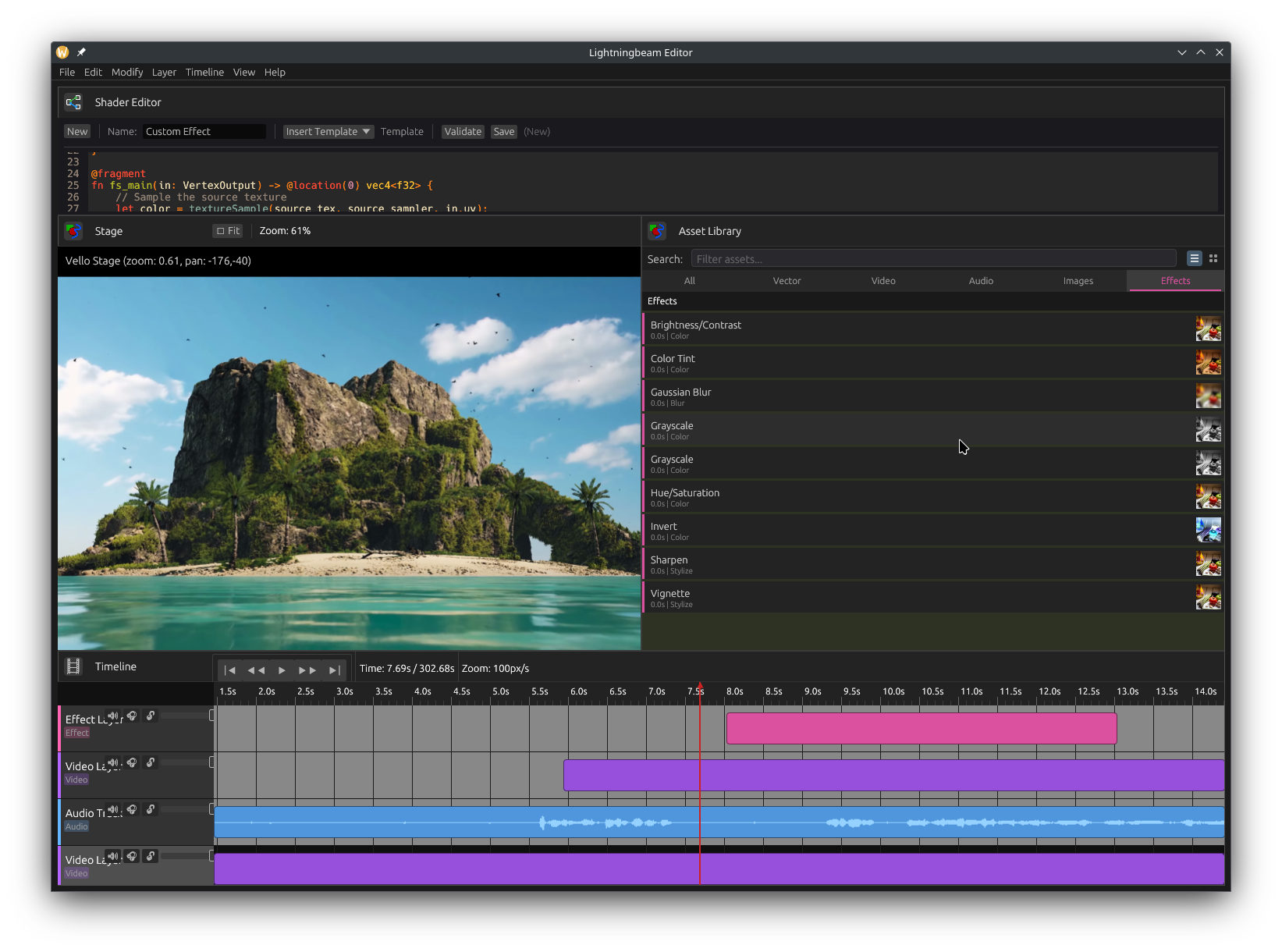Open the Modify menu

click(x=127, y=72)
